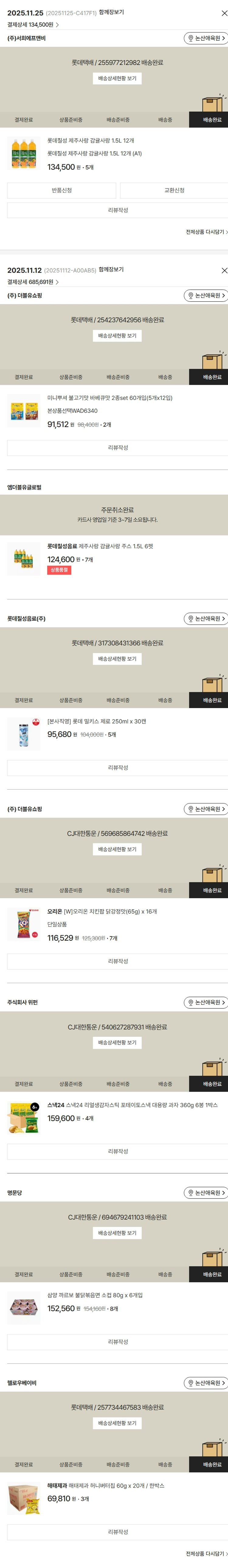Close the 2025.11.25 order card
Screen dimensions: 228x1568
click(x=224, y=13)
